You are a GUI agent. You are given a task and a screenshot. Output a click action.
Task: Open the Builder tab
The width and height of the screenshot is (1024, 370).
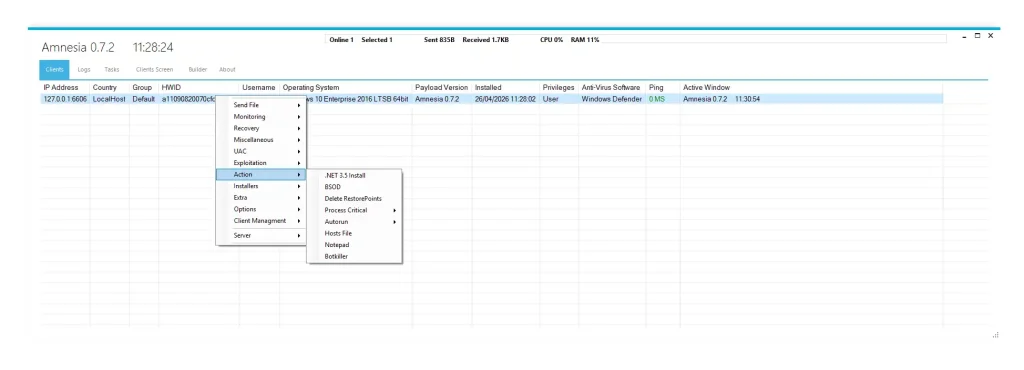coord(197,69)
